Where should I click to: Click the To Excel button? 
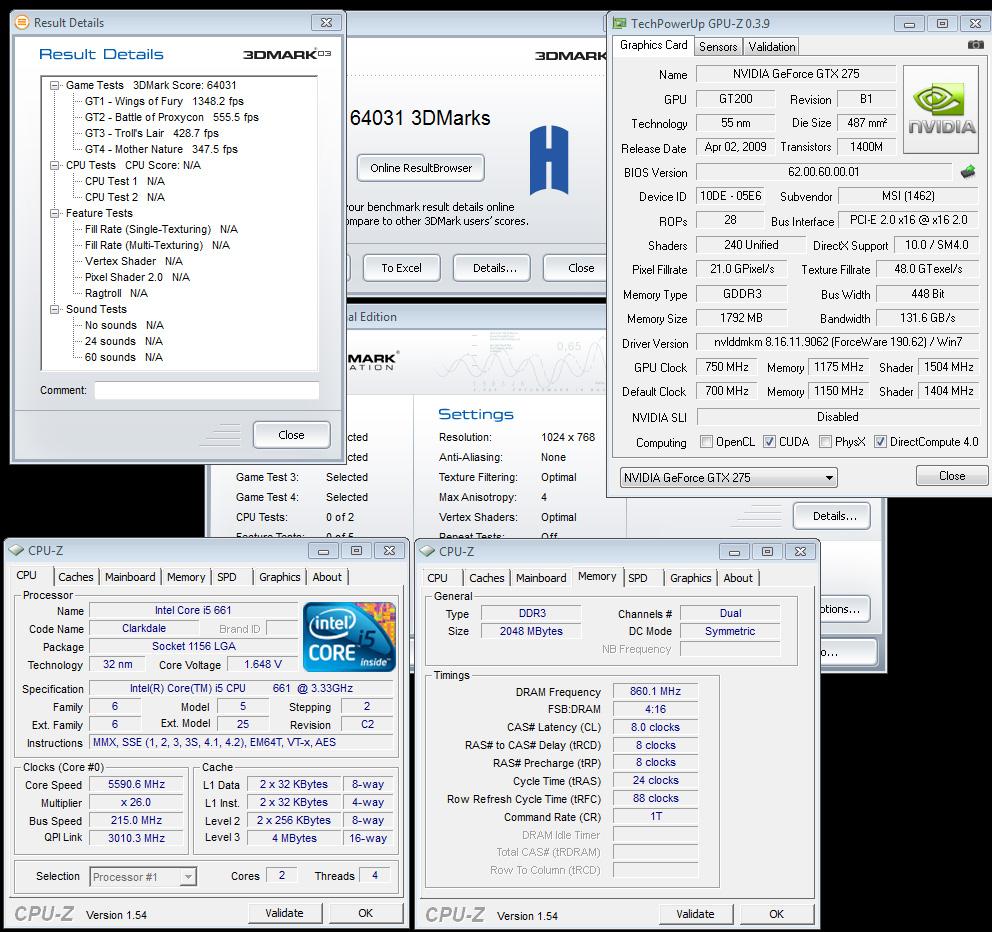click(x=401, y=268)
